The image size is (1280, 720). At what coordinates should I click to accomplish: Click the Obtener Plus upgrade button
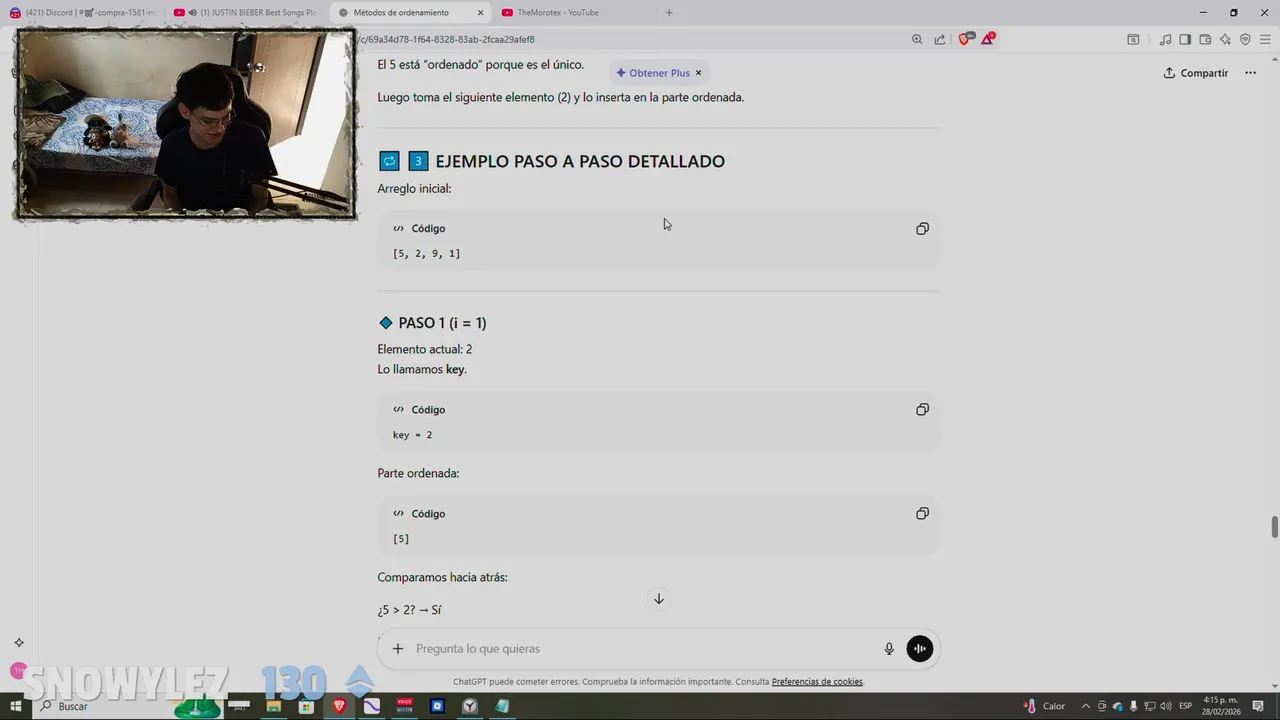(653, 73)
